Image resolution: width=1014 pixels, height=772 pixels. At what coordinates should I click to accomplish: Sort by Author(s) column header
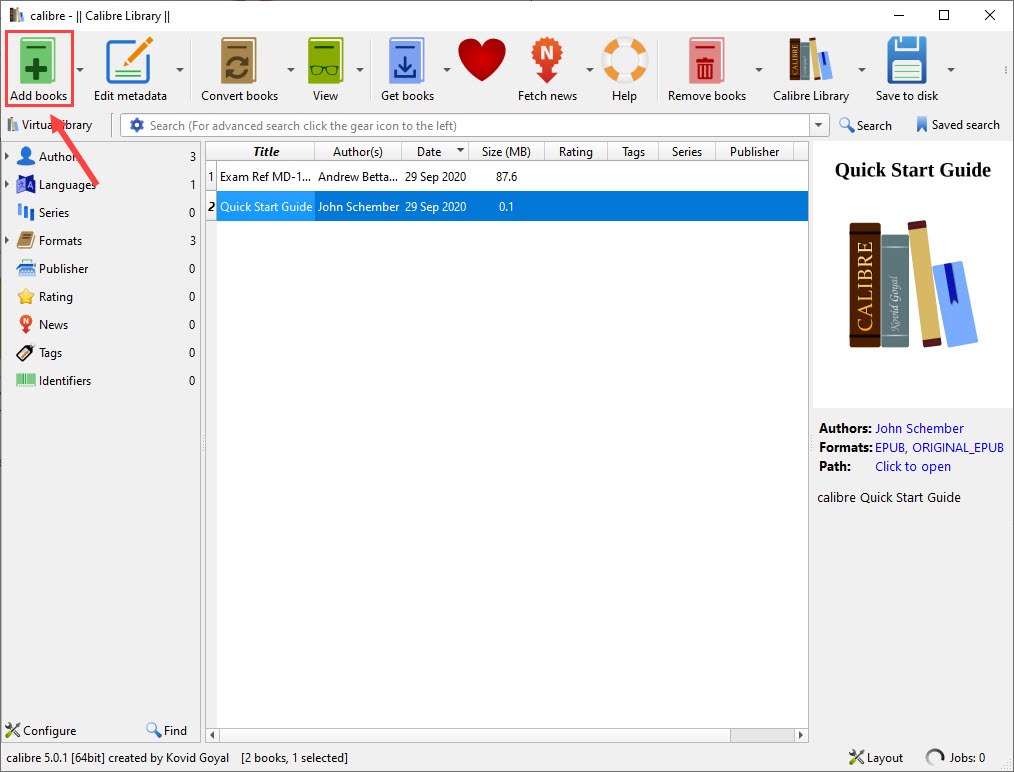pyautogui.click(x=358, y=151)
